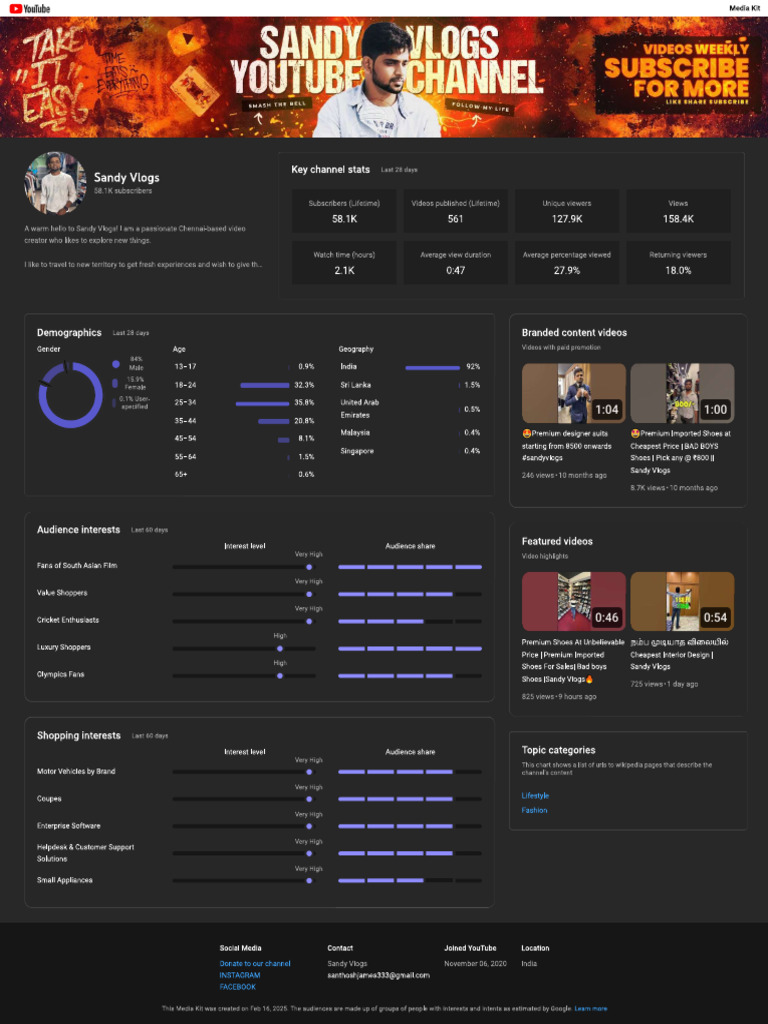Click the Shopping interests section heading
Screen dimensions: 768x1024
tap(79, 735)
